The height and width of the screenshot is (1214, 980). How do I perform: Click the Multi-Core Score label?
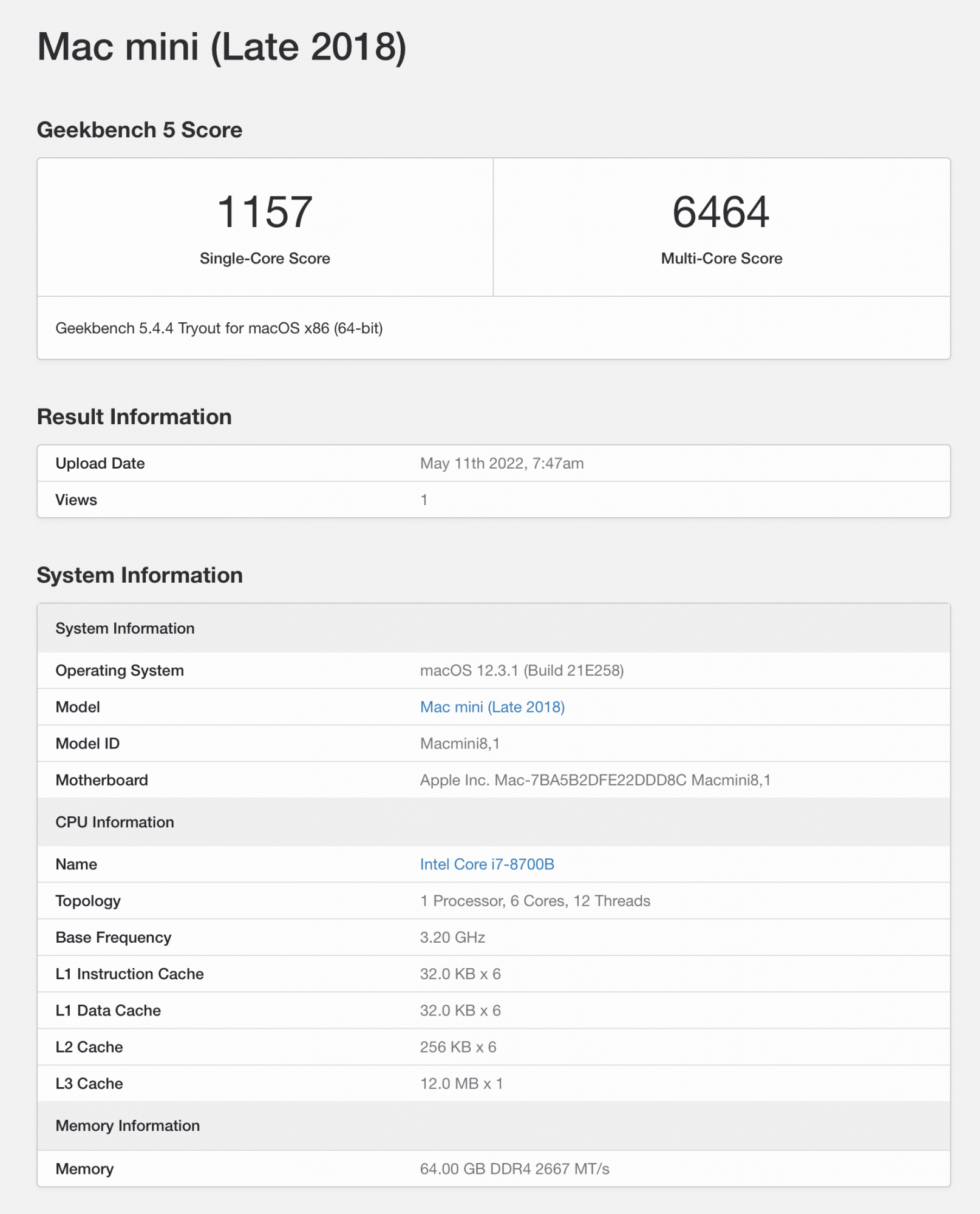point(721,259)
